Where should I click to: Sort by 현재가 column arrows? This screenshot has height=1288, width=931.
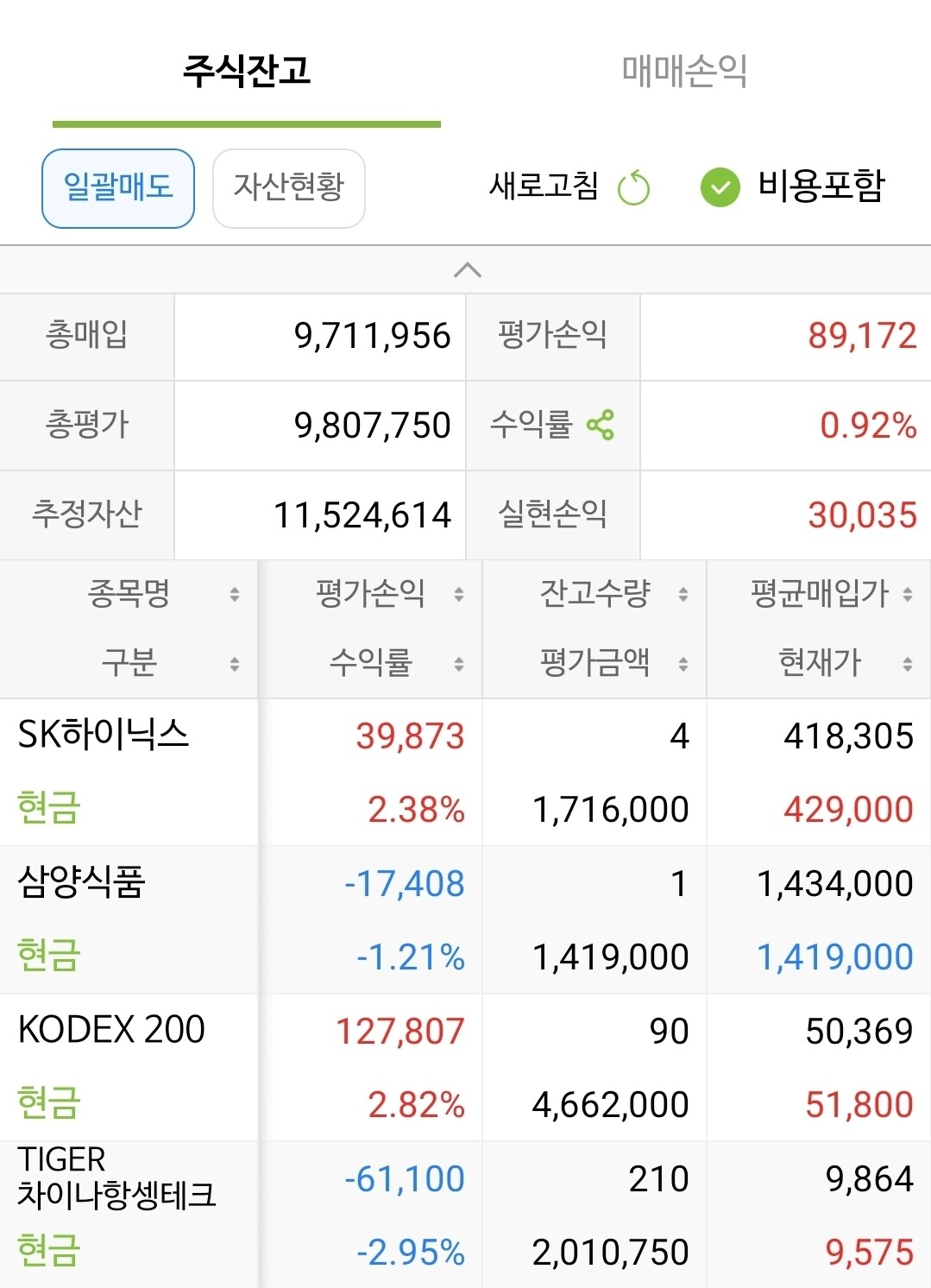click(x=908, y=664)
